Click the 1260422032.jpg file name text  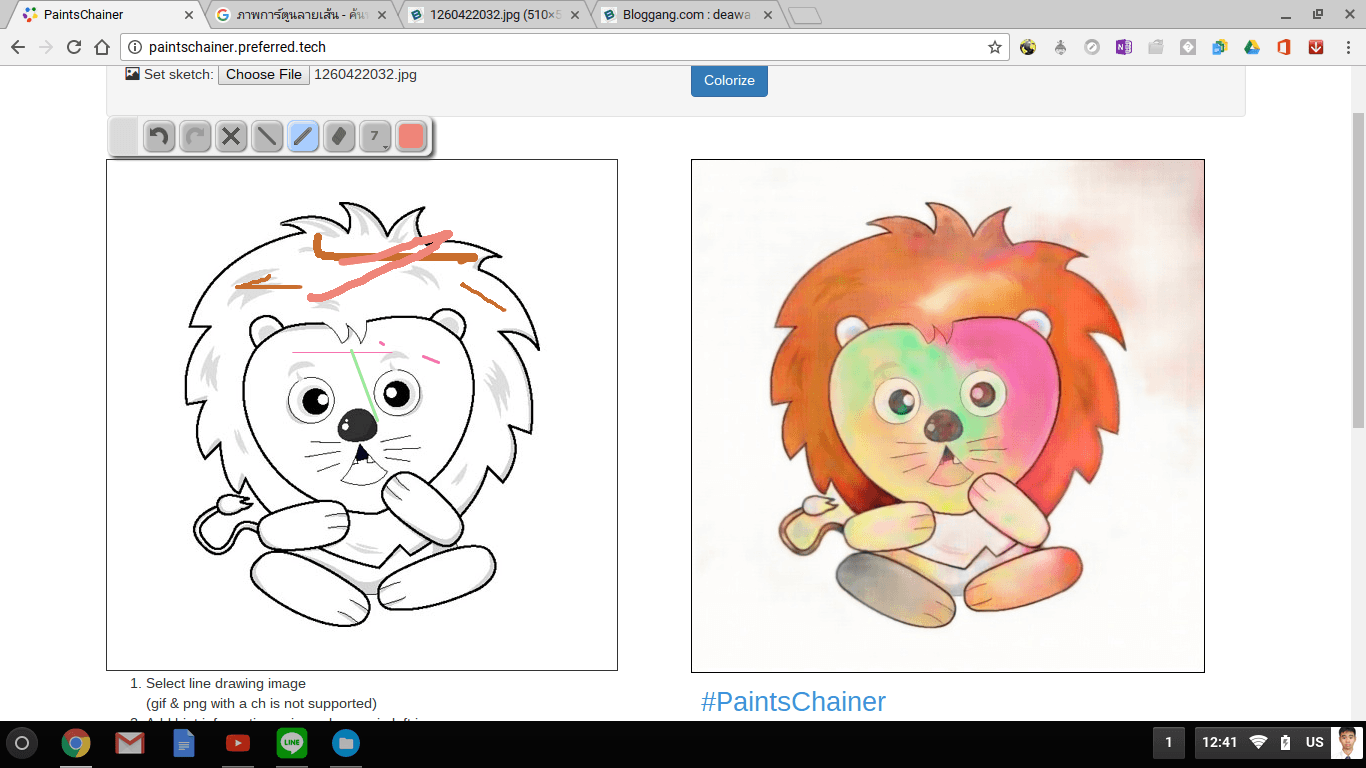[x=365, y=74]
